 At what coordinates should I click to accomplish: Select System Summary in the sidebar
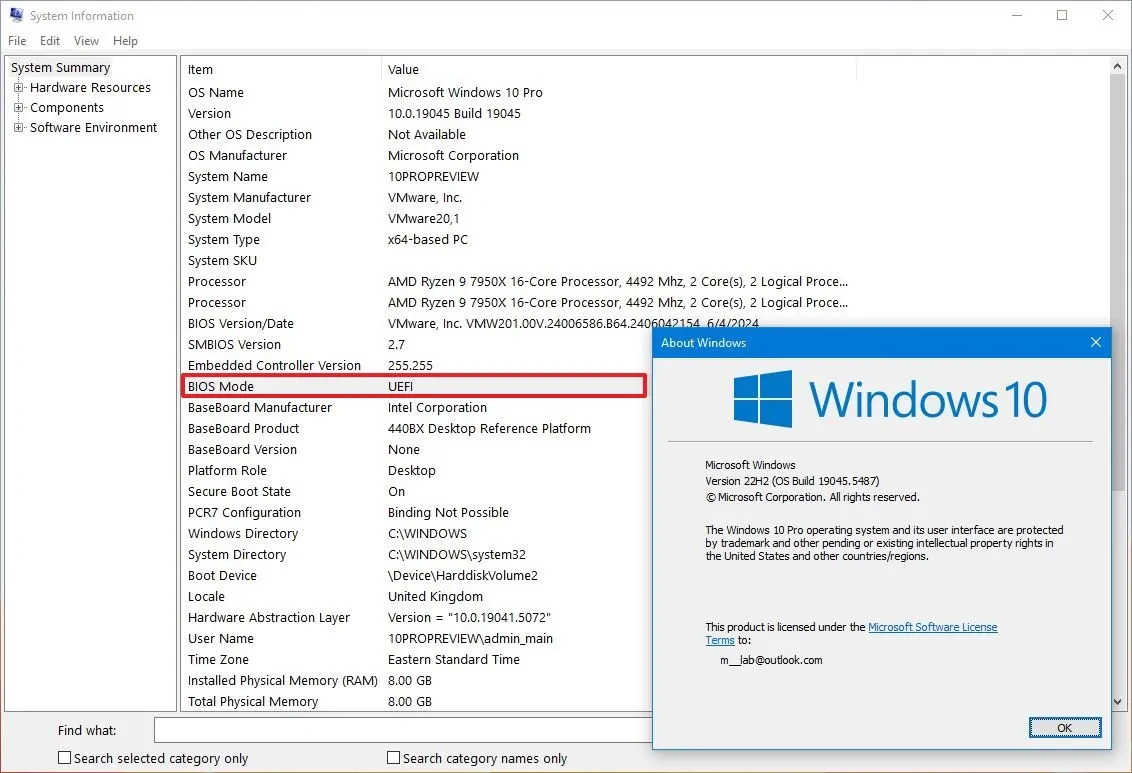click(60, 67)
